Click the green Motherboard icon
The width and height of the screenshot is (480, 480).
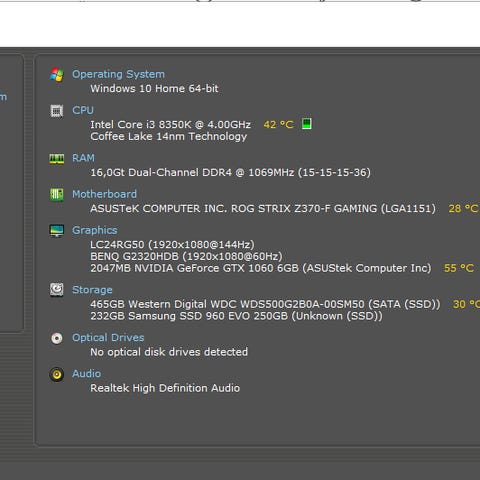[x=57, y=194]
